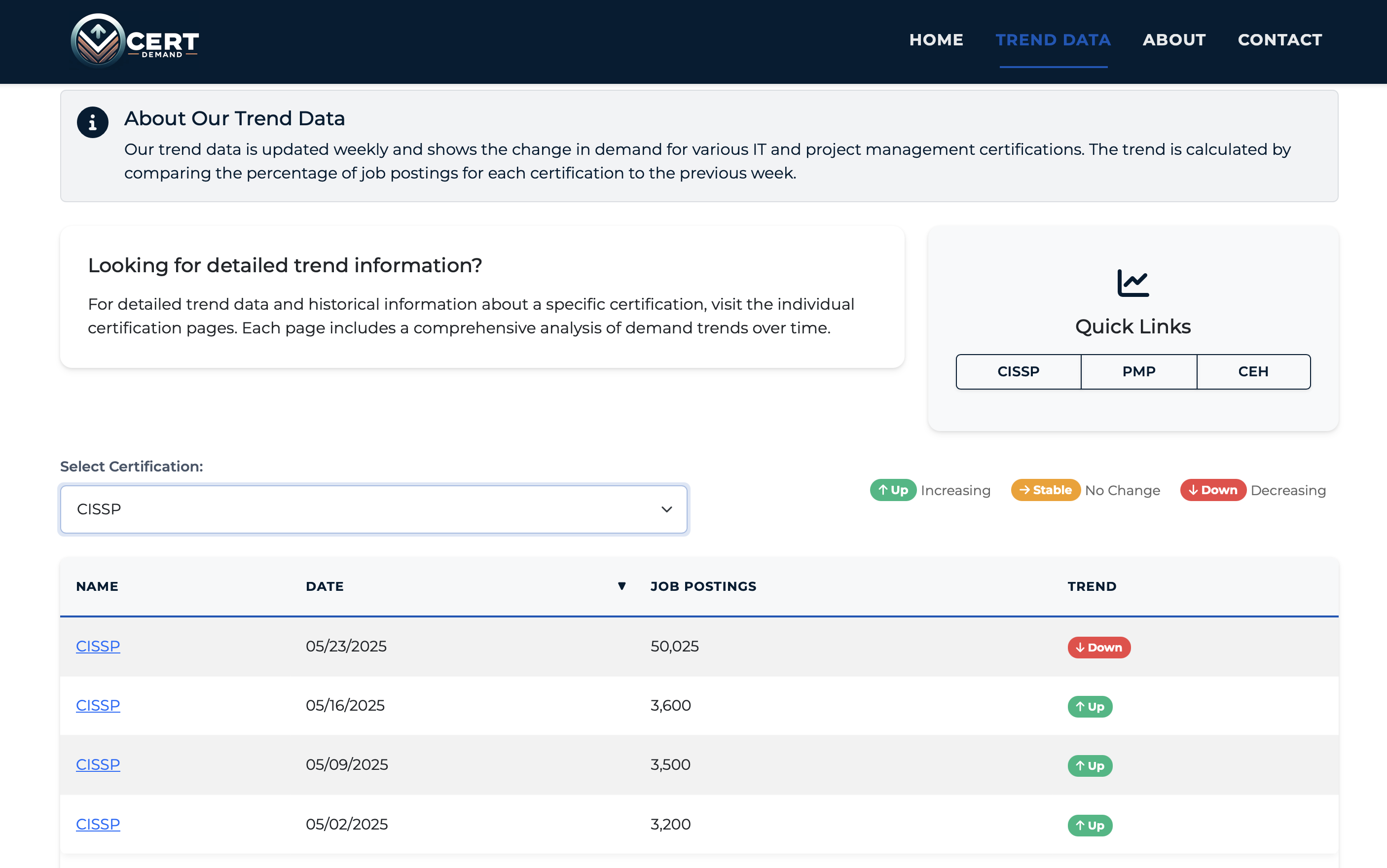Open the CISSP link in the 05/02/2025 row

point(98,824)
